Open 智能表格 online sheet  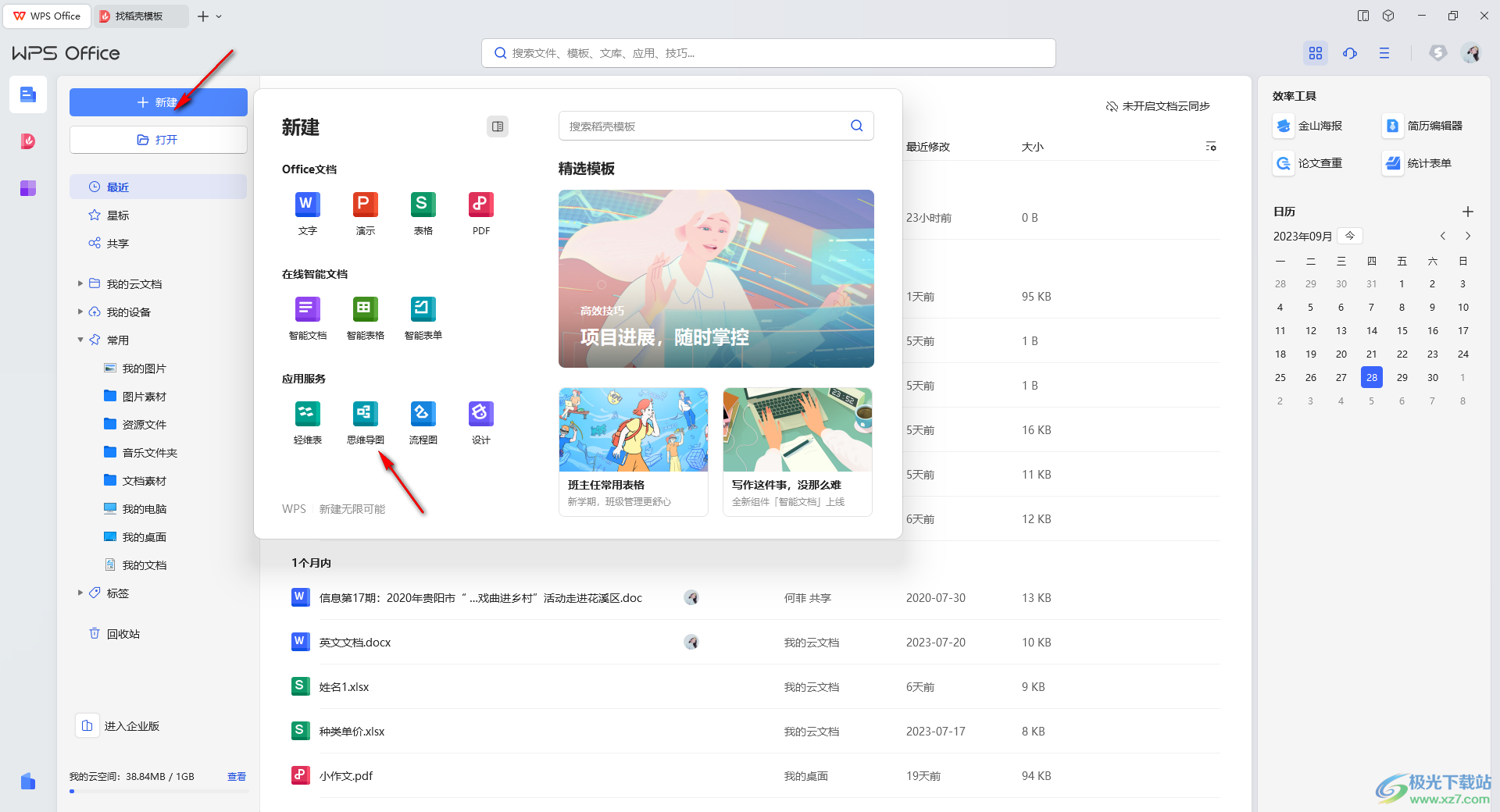(x=365, y=318)
